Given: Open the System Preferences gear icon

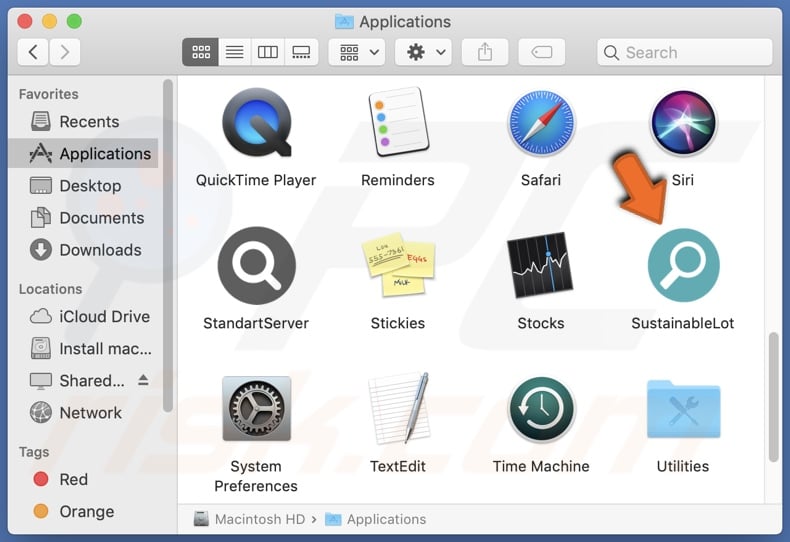Looking at the screenshot, I should coord(256,409).
